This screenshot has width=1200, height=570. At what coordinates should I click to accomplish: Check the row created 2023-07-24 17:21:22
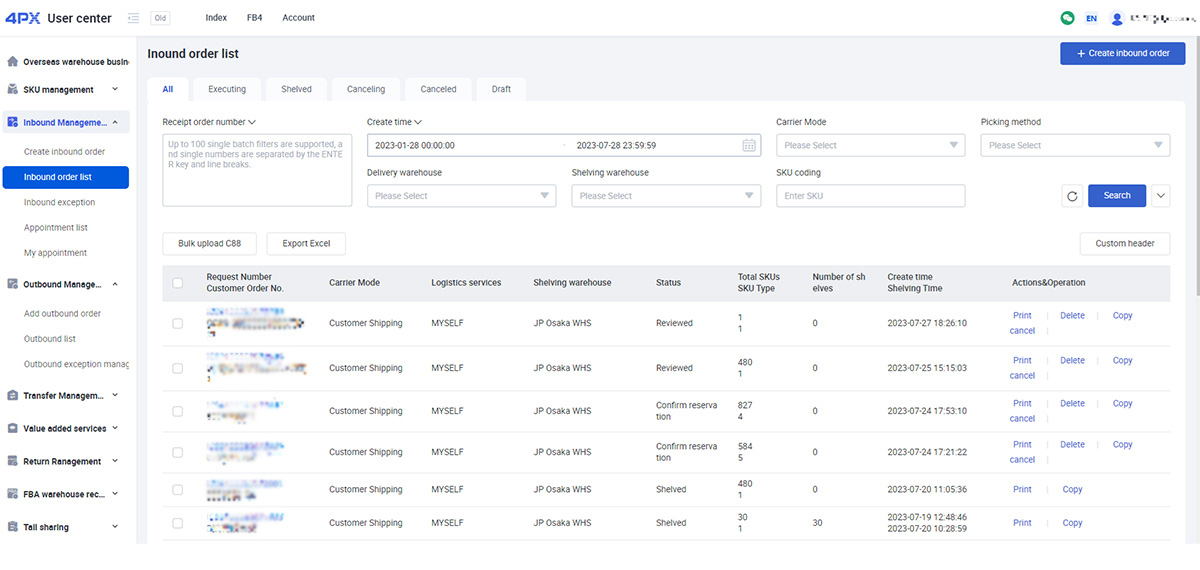click(178, 452)
